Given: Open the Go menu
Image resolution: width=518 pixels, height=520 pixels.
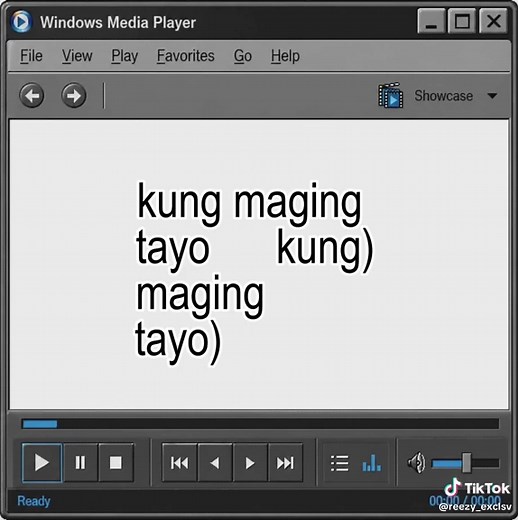Looking at the screenshot, I should click(x=243, y=56).
